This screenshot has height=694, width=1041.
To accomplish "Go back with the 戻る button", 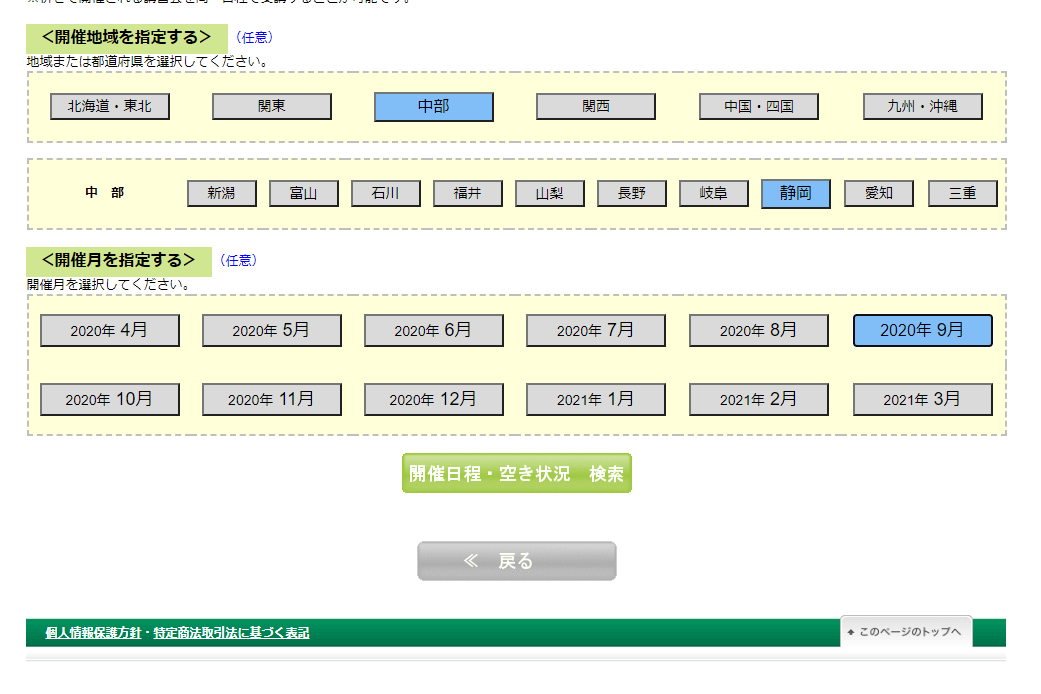I will pos(516,561).
